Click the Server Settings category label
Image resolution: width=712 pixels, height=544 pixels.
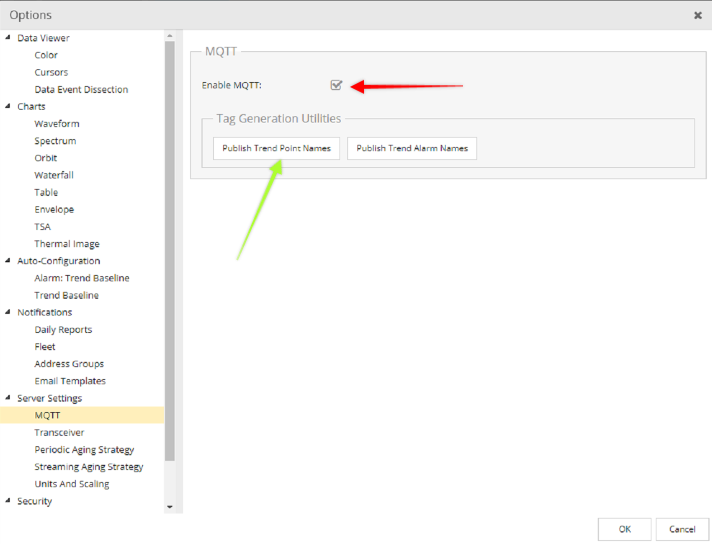[x=50, y=398]
